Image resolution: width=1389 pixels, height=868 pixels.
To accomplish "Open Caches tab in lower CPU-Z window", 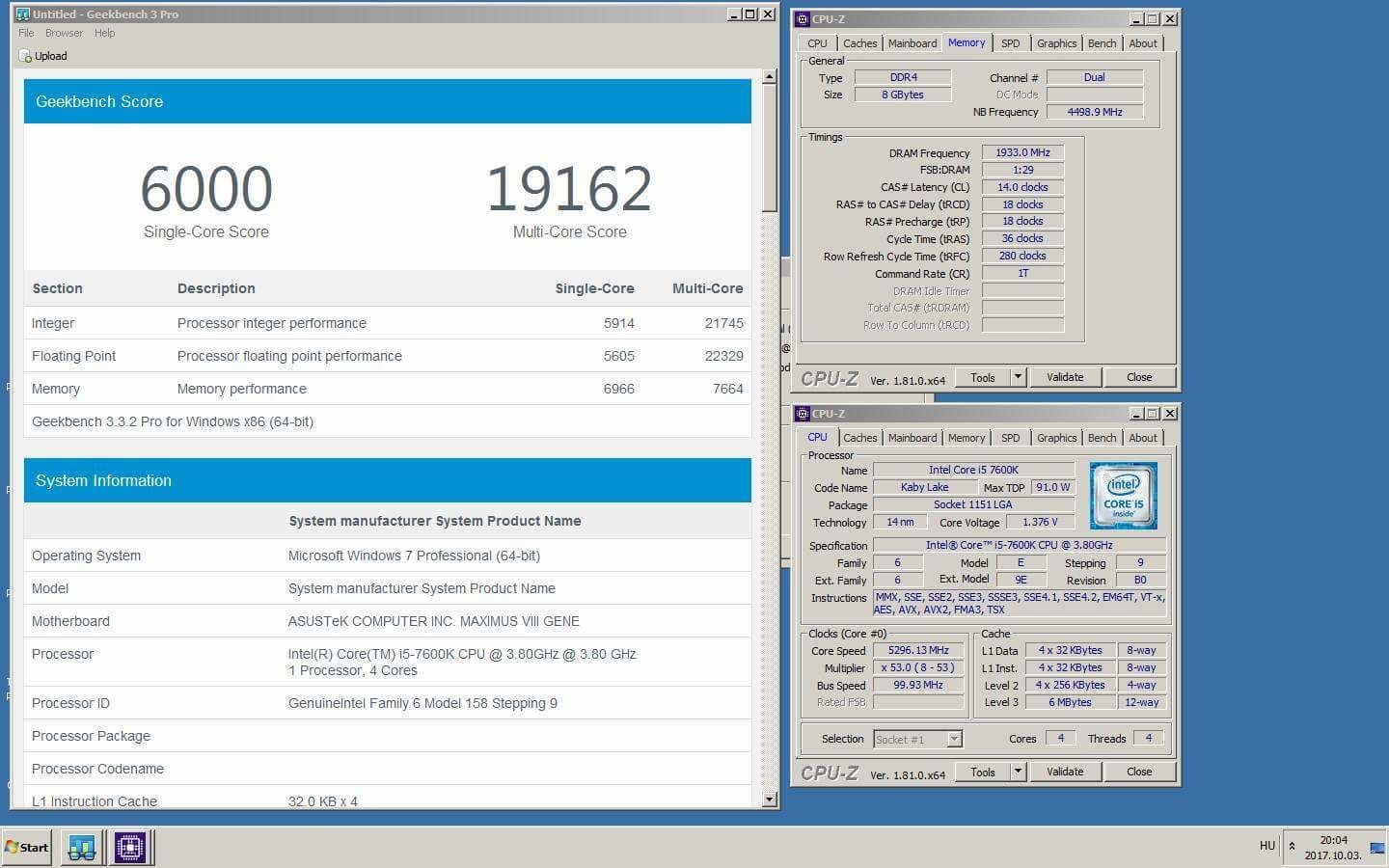I will [x=859, y=438].
